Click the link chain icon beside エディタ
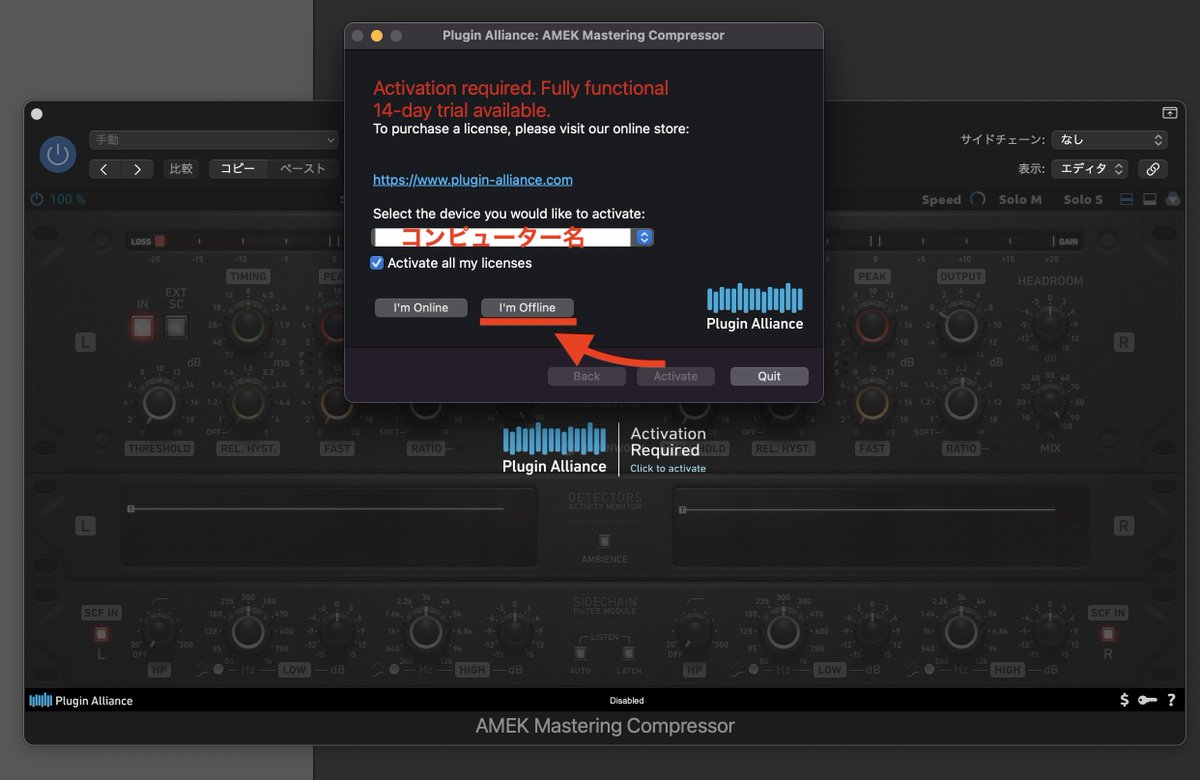 click(x=1153, y=169)
